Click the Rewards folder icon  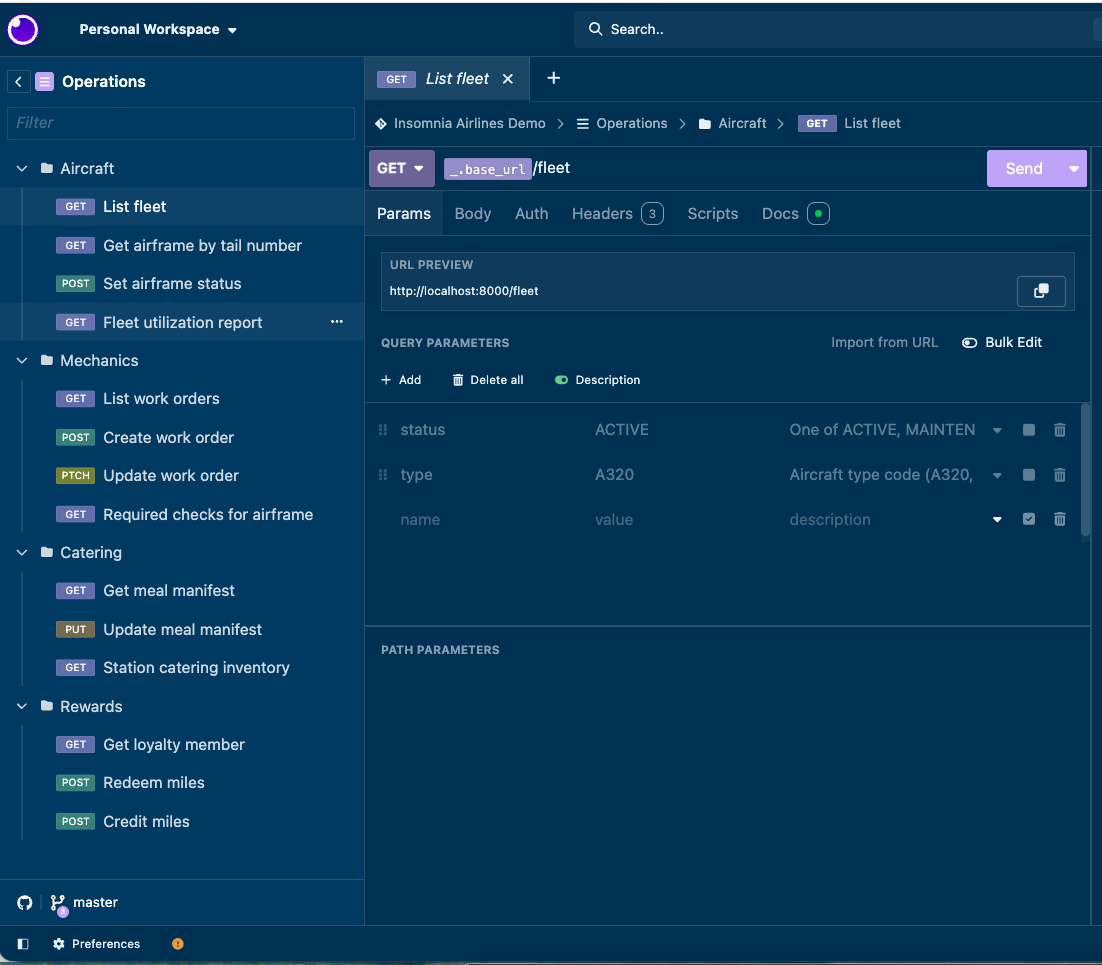[47, 706]
